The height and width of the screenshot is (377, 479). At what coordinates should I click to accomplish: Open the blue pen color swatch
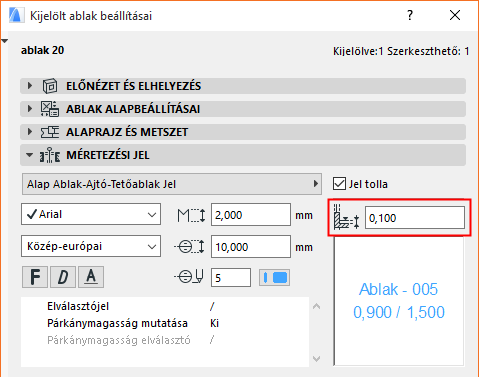(274, 277)
